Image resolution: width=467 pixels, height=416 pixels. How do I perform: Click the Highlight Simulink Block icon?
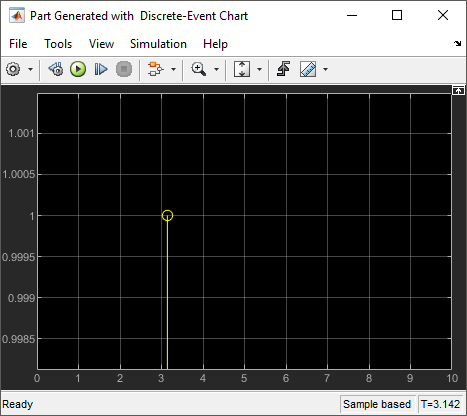pyautogui.click(x=156, y=69)
